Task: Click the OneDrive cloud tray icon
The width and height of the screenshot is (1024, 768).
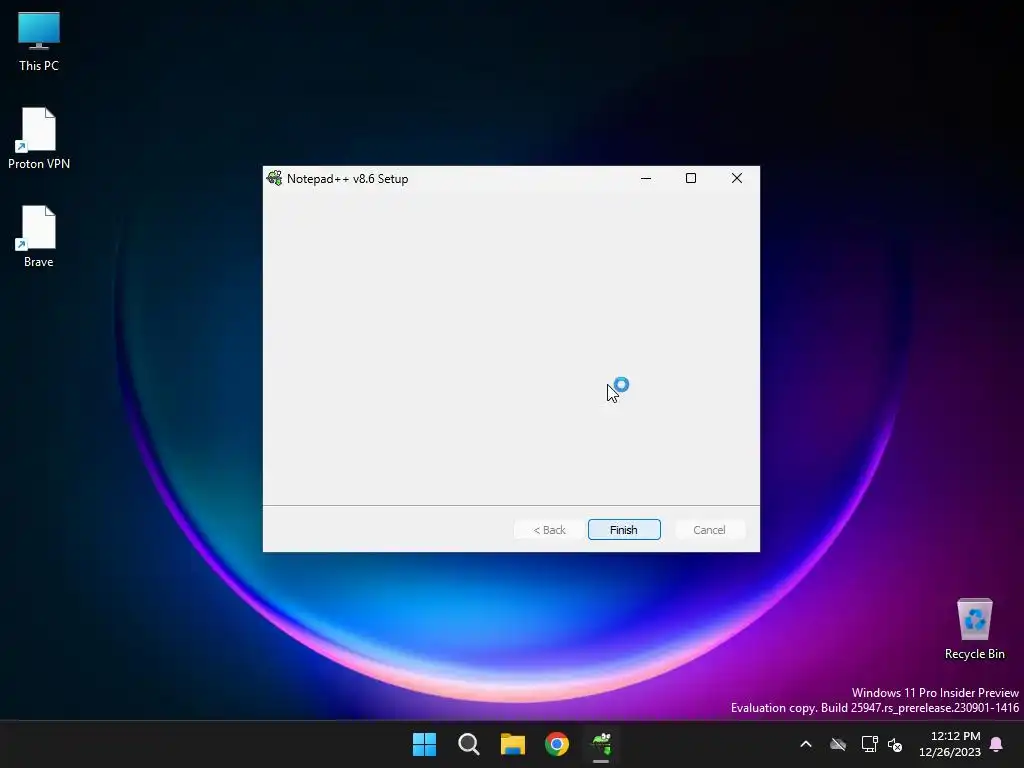Action: (x=838, y=744)
